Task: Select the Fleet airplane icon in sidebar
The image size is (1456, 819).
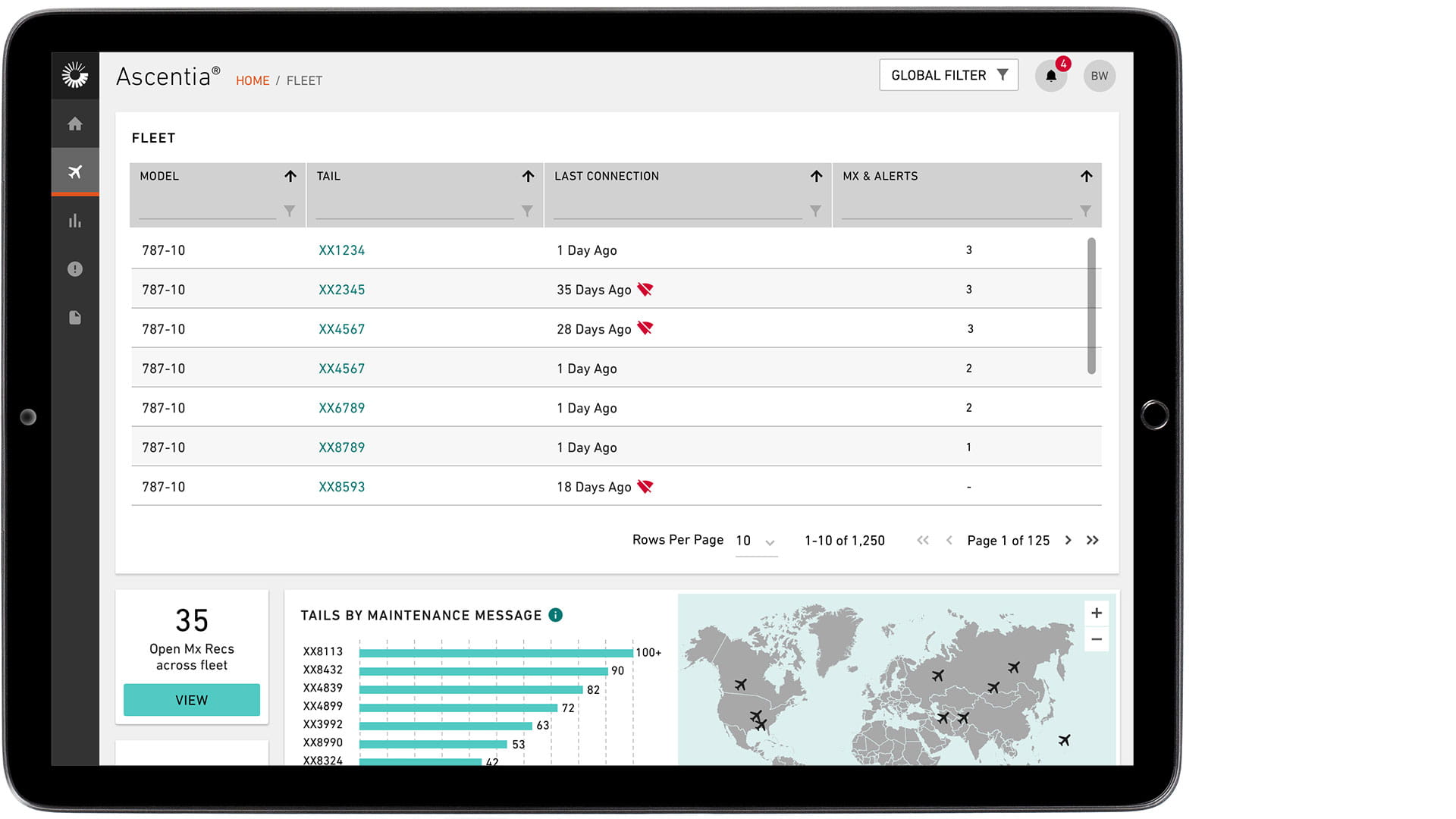Action: click(75, 172)
